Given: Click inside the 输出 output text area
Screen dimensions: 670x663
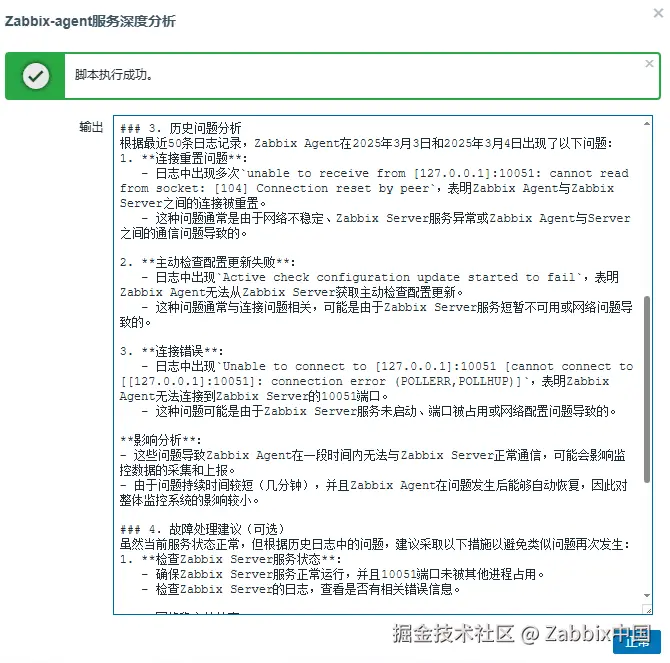Looking at the screenshot, I should point(382,365).
